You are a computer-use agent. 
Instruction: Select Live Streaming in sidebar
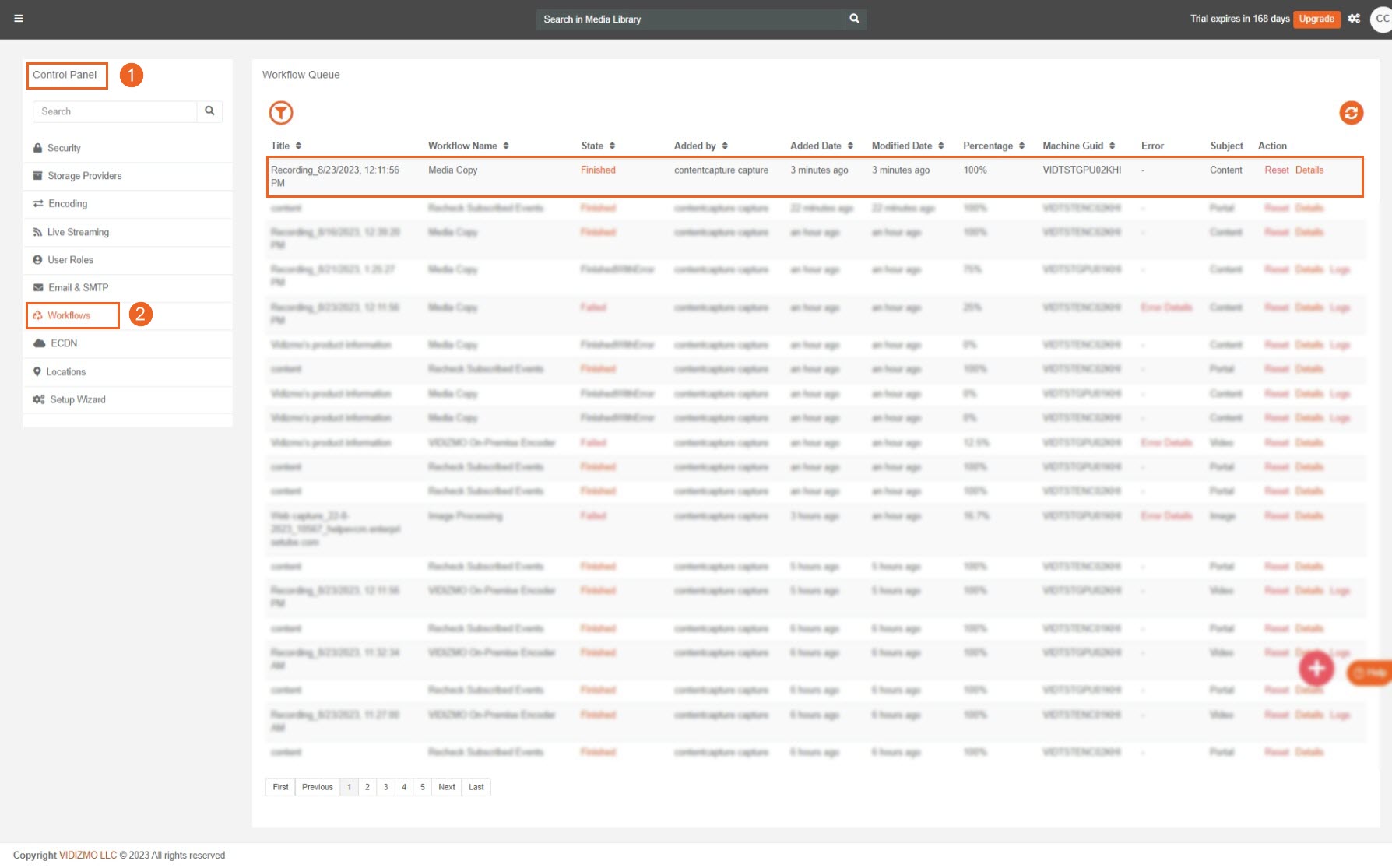78,232
